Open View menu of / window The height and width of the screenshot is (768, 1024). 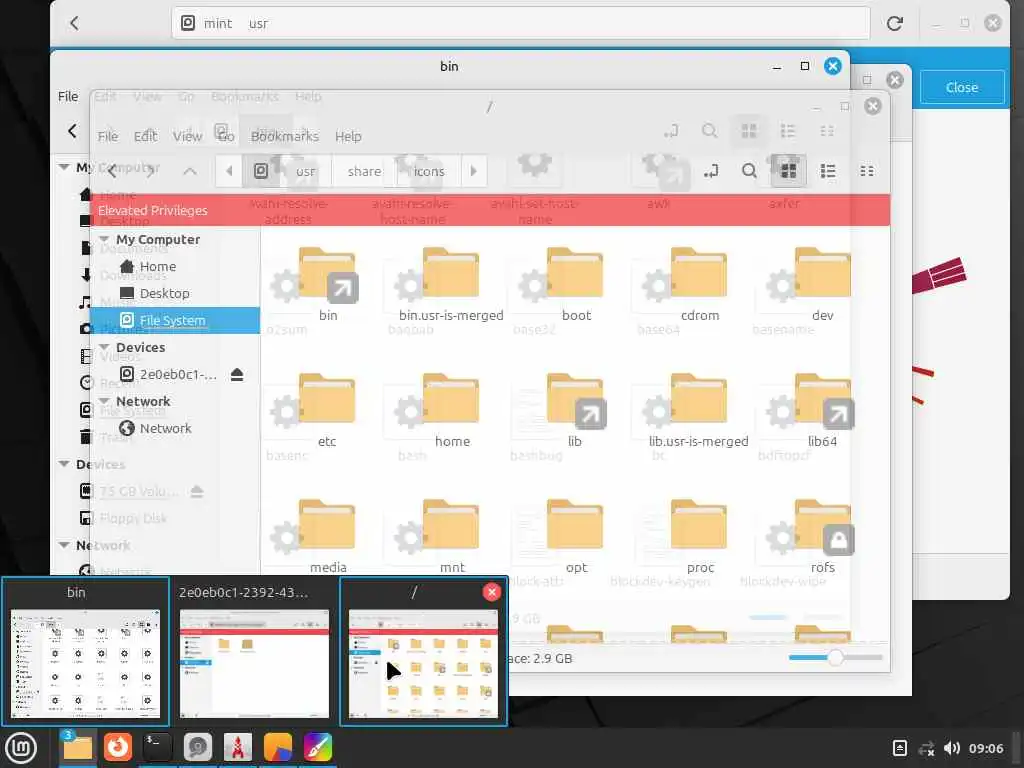[187, 136]
